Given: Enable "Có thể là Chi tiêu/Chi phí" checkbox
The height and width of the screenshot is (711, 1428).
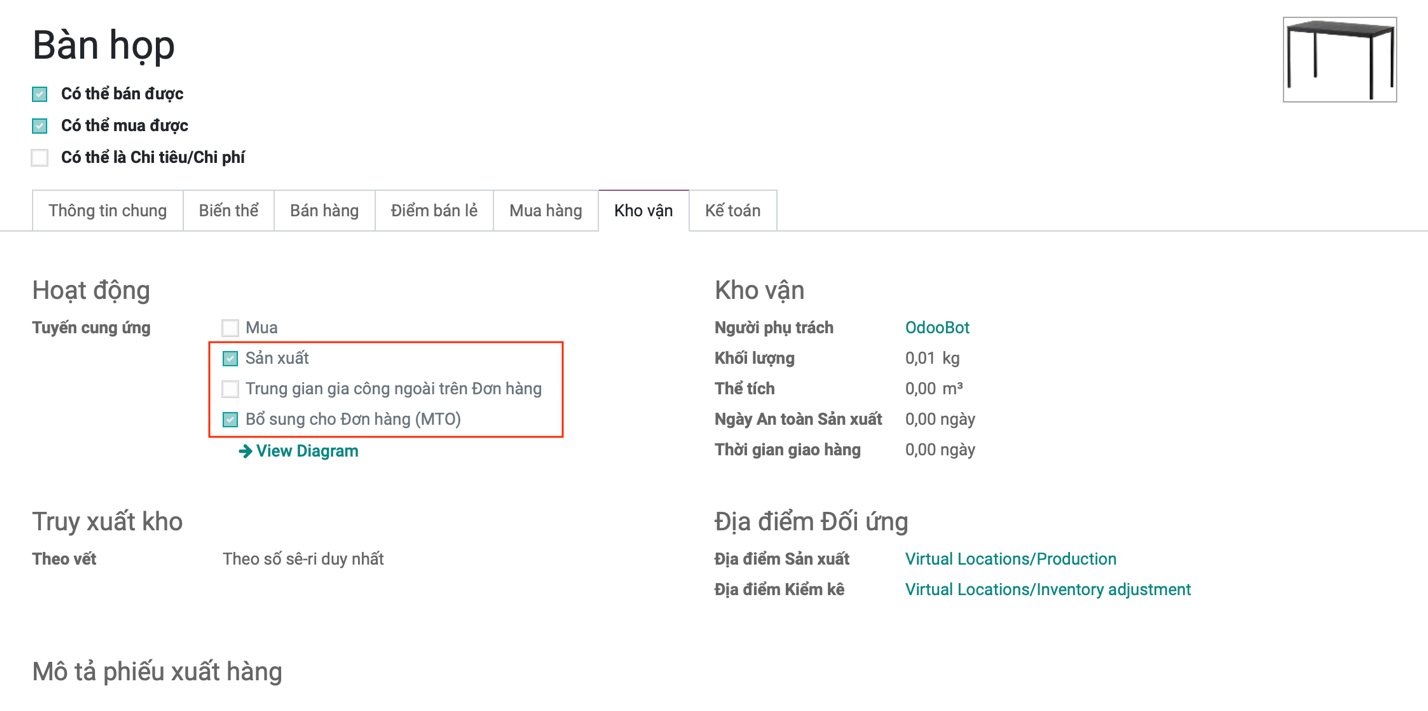Looking at the screenshot, I should pyautogui.click(x=40, y=158).
